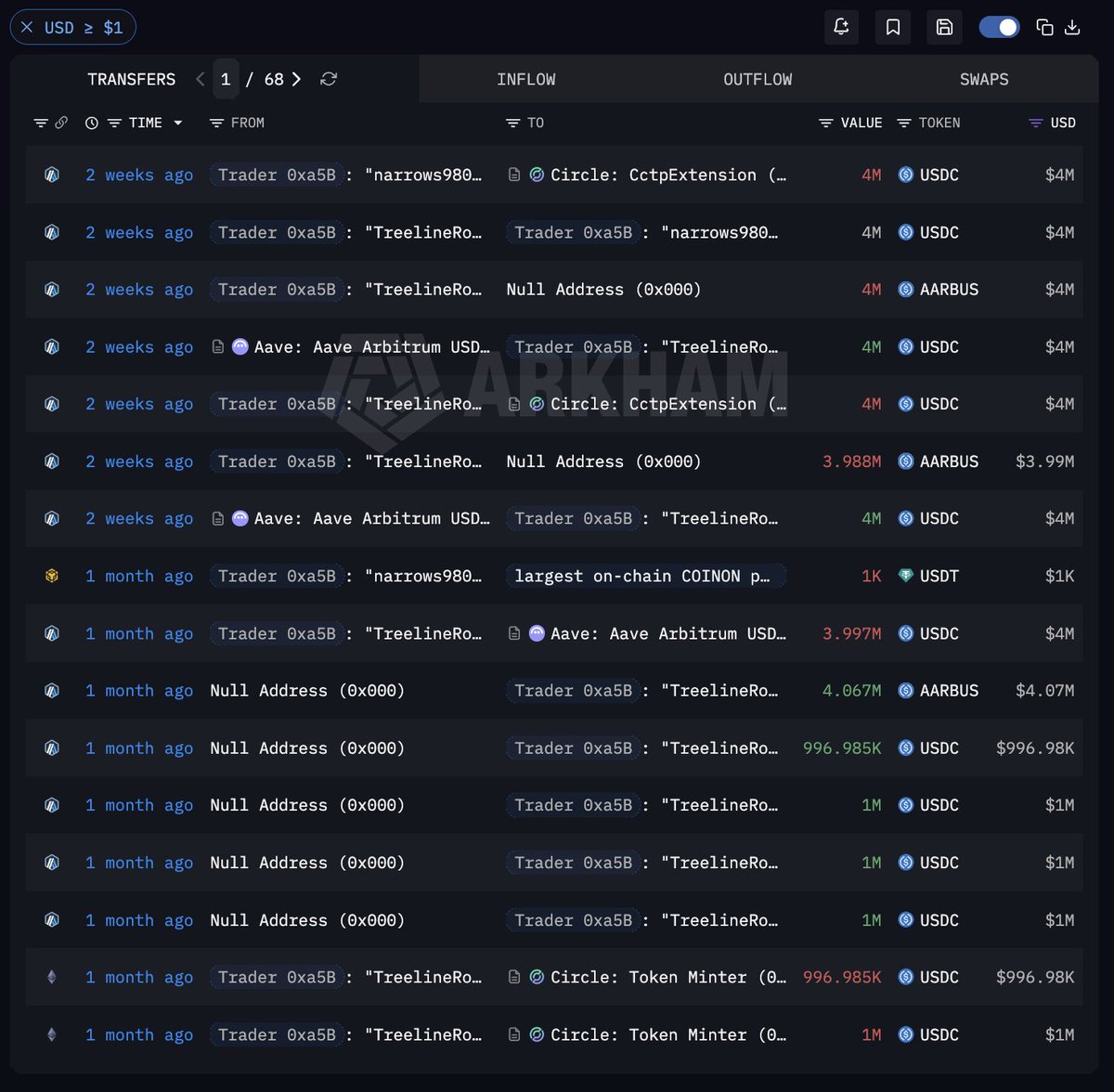Image resolution: width=1114 pixels, height=1092 pixels.
Task: Click the page number input field
Action: click(x=226, y=79)
